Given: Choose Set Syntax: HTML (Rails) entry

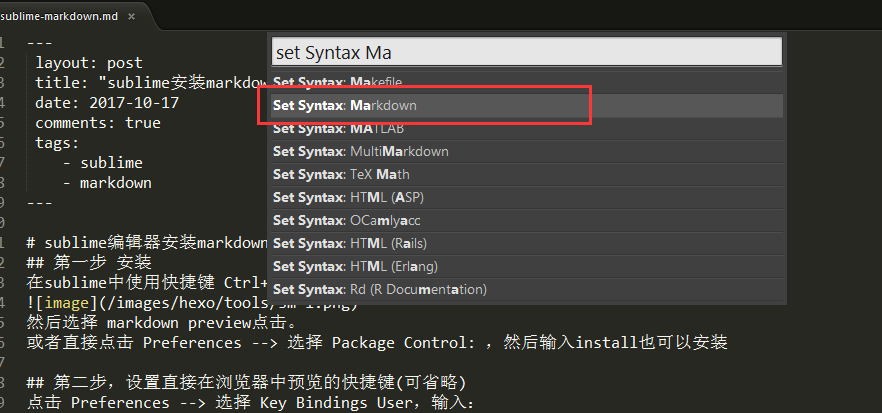Looking at the screenshot, I should (x=527, y=244).
